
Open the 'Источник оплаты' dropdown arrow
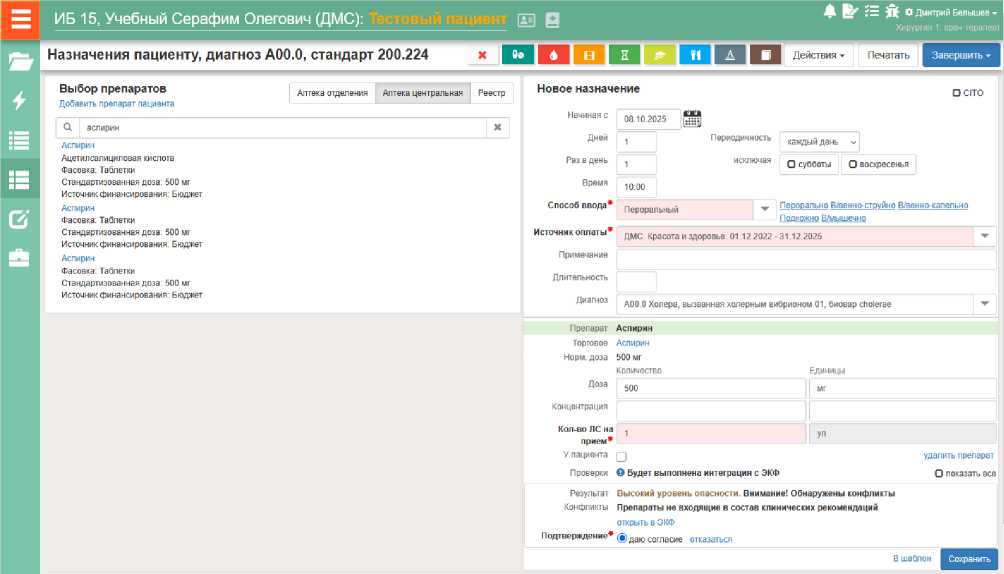(x=984, y=236)
